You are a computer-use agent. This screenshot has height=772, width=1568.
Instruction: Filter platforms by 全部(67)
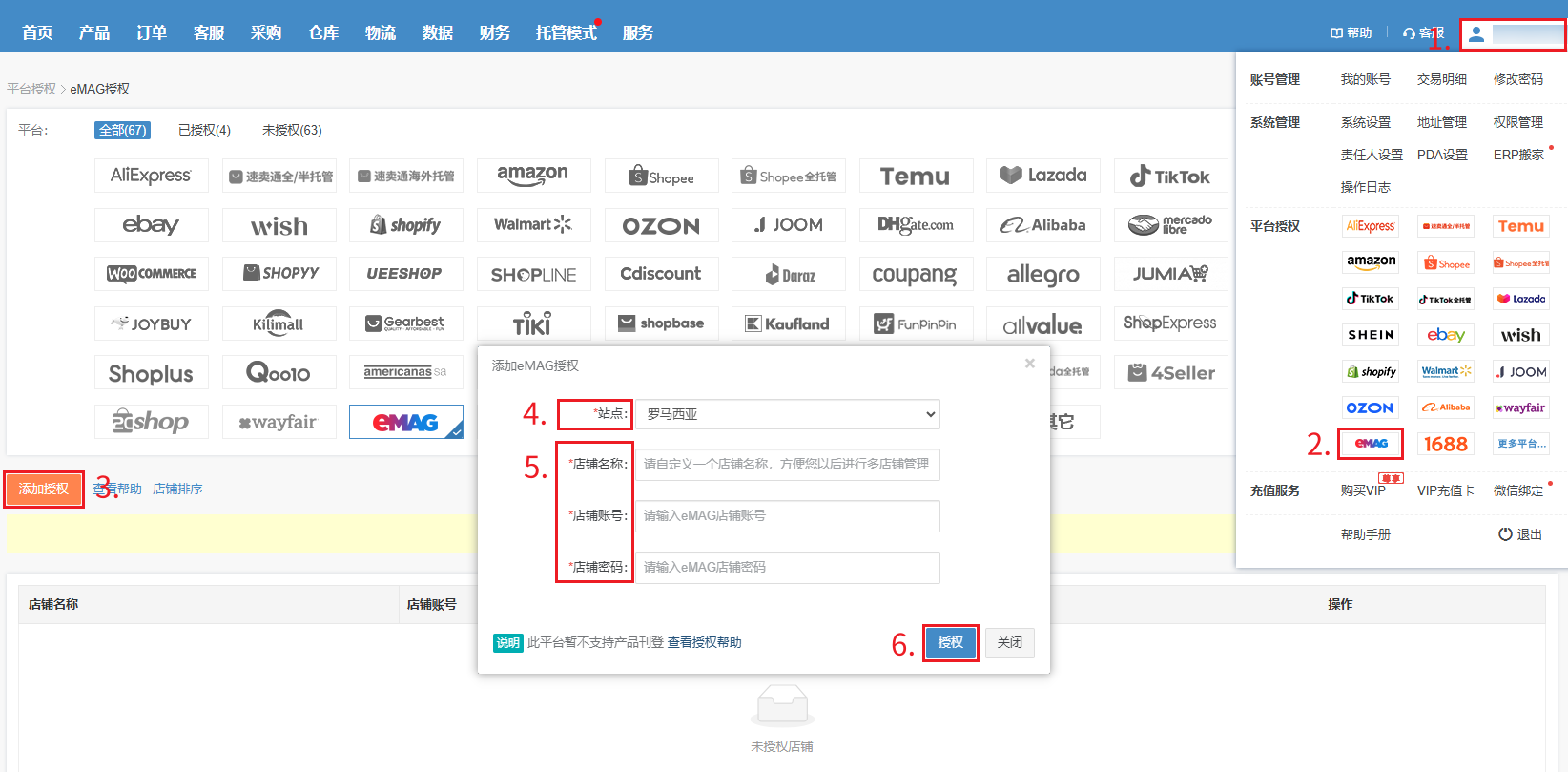click(x=122, y=130)
